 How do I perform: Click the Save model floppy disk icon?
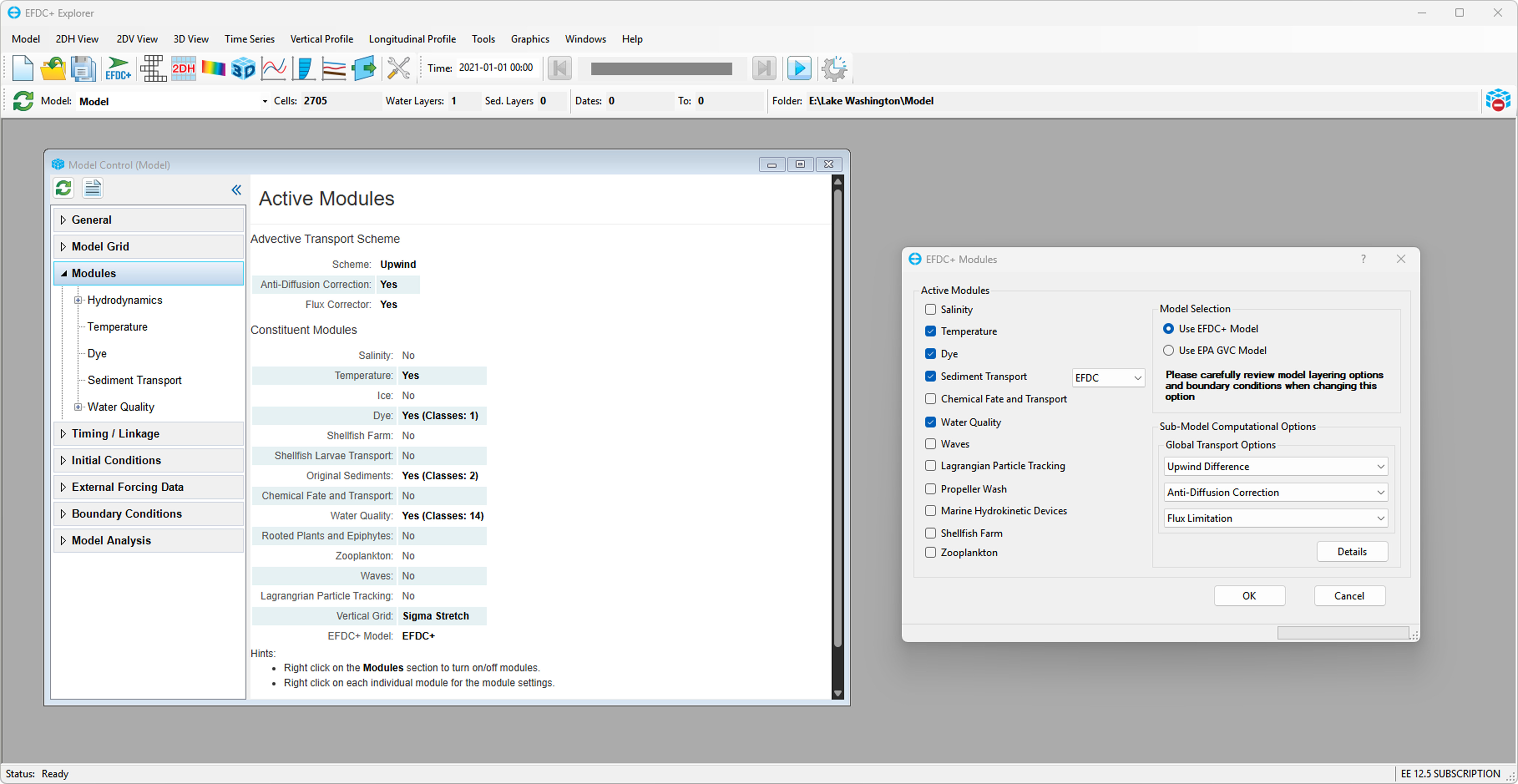(x=83, y=68)
